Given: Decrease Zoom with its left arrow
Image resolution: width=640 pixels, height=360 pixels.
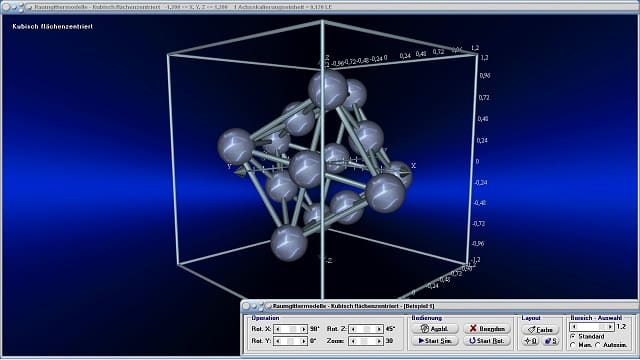Looking at the screenshot, I should (353, 341).
